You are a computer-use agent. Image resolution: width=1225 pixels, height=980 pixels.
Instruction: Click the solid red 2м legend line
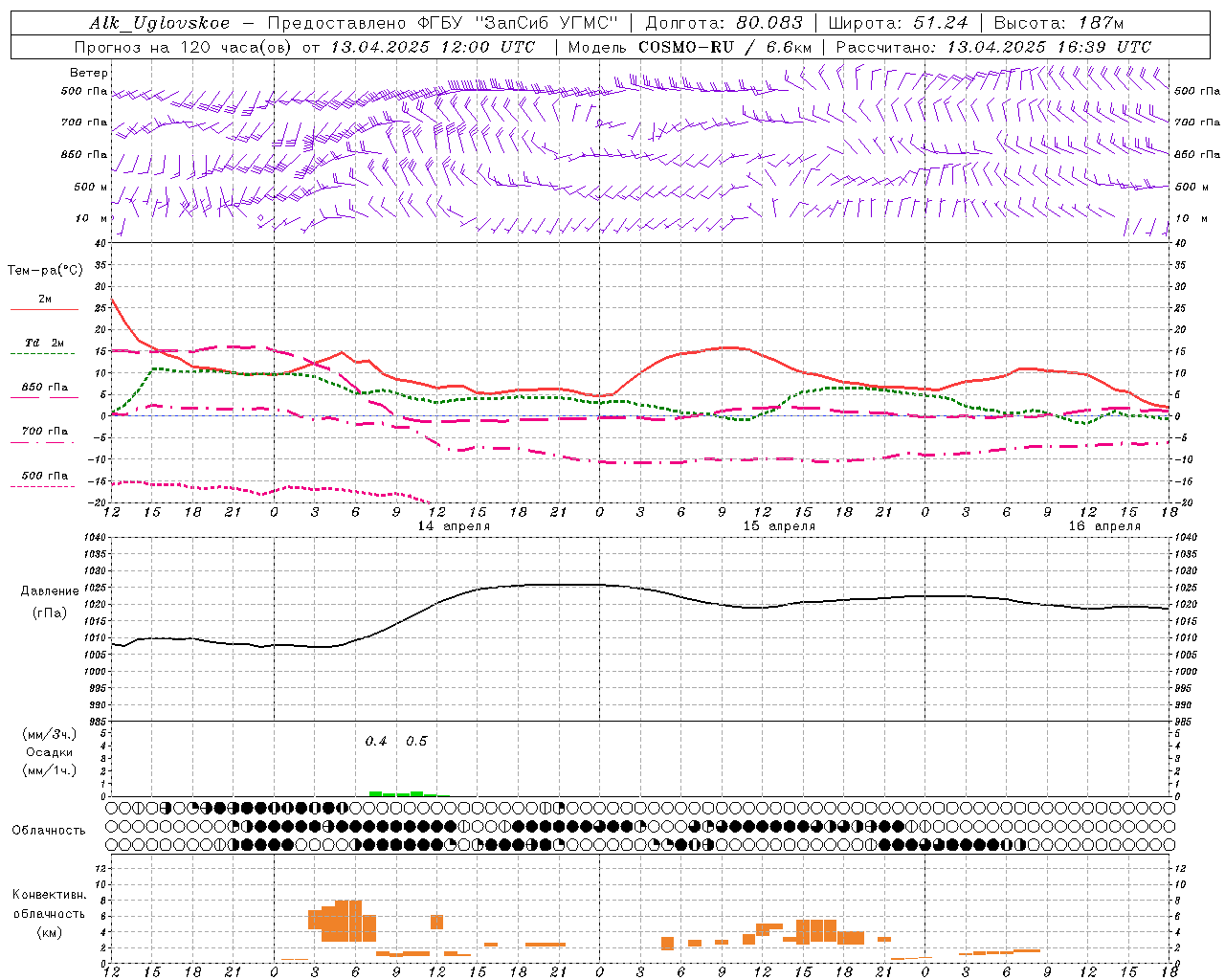tap(44, 309)
